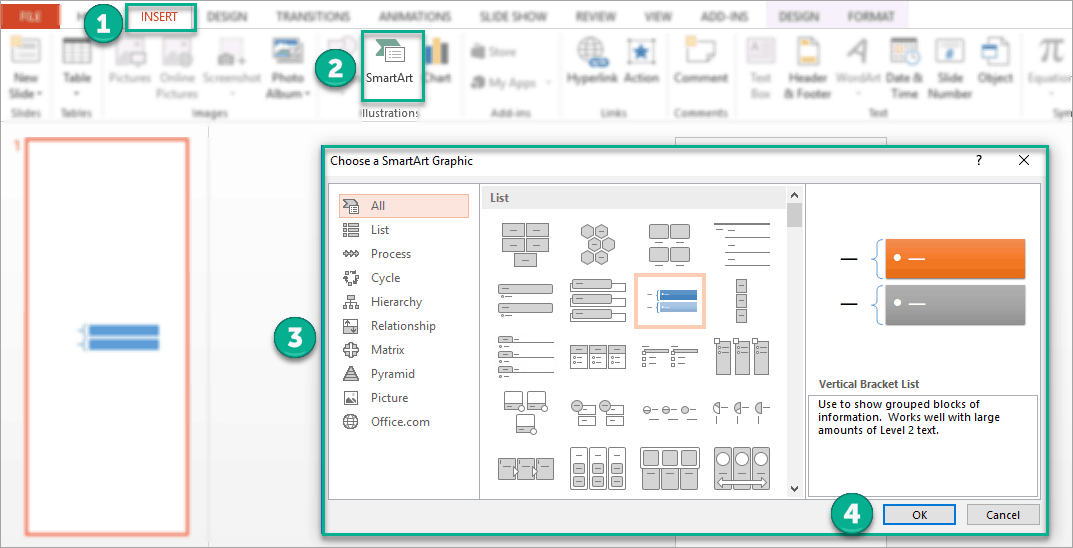Select the All category at the top of the list

click(x=404, y=206)
